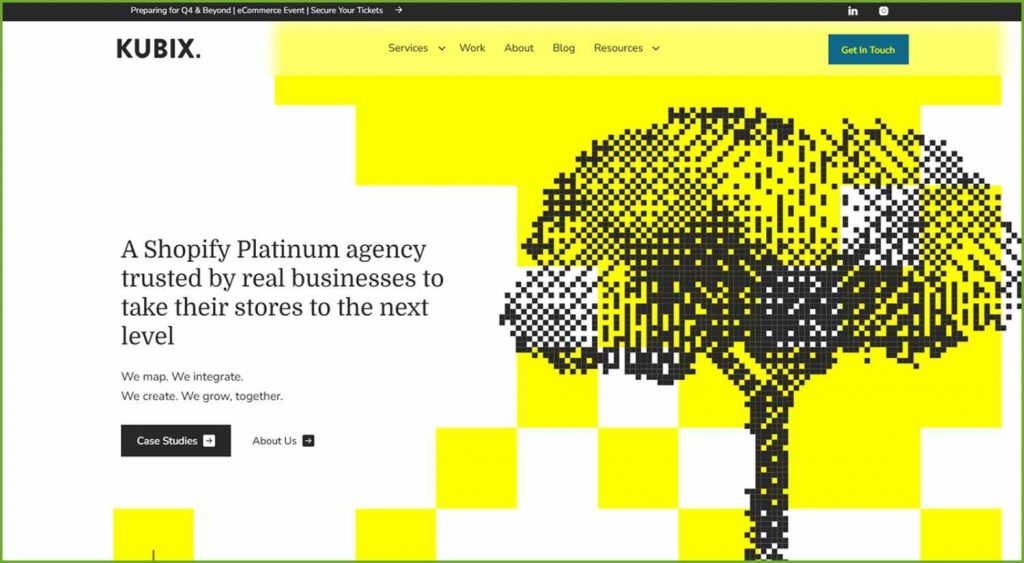Click the arrow after Secure Your Tickets
The width and height of the screenshot is (1024, 563).
pos(398,10)
